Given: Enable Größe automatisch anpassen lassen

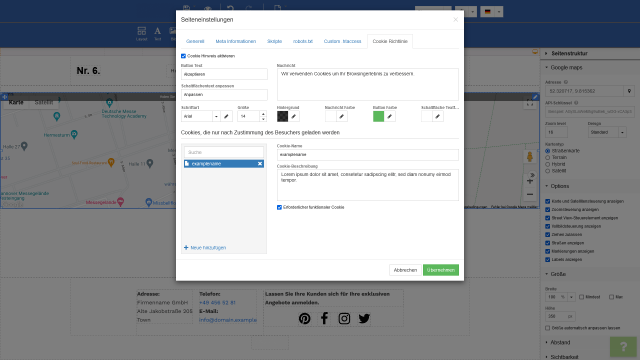Looking at the screenshot, I should [x=548, y=328].
